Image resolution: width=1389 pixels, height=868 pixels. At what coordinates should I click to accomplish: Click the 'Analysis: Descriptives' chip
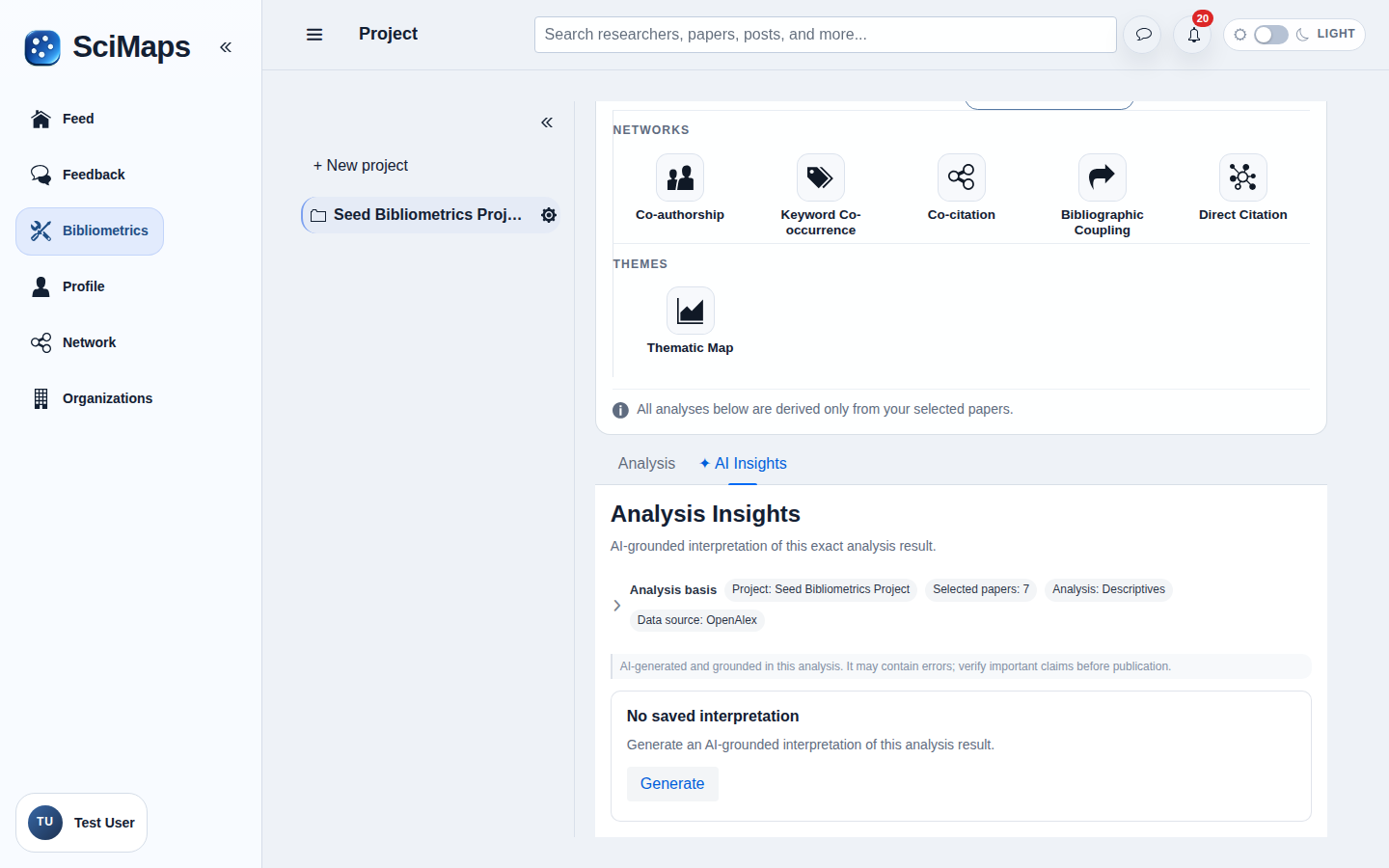1108,589
